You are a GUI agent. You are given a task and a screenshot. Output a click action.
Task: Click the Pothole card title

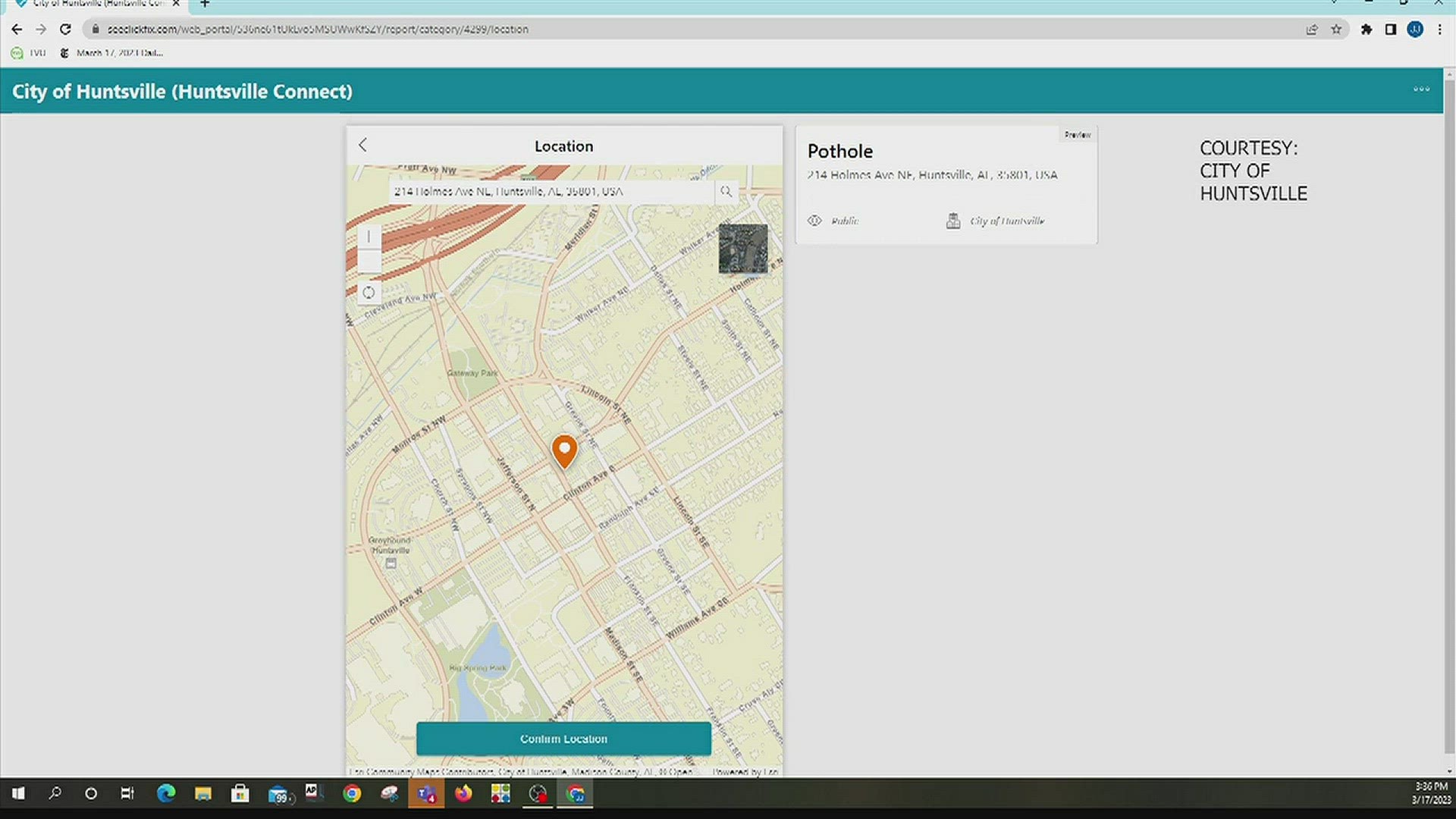[840, 151]
